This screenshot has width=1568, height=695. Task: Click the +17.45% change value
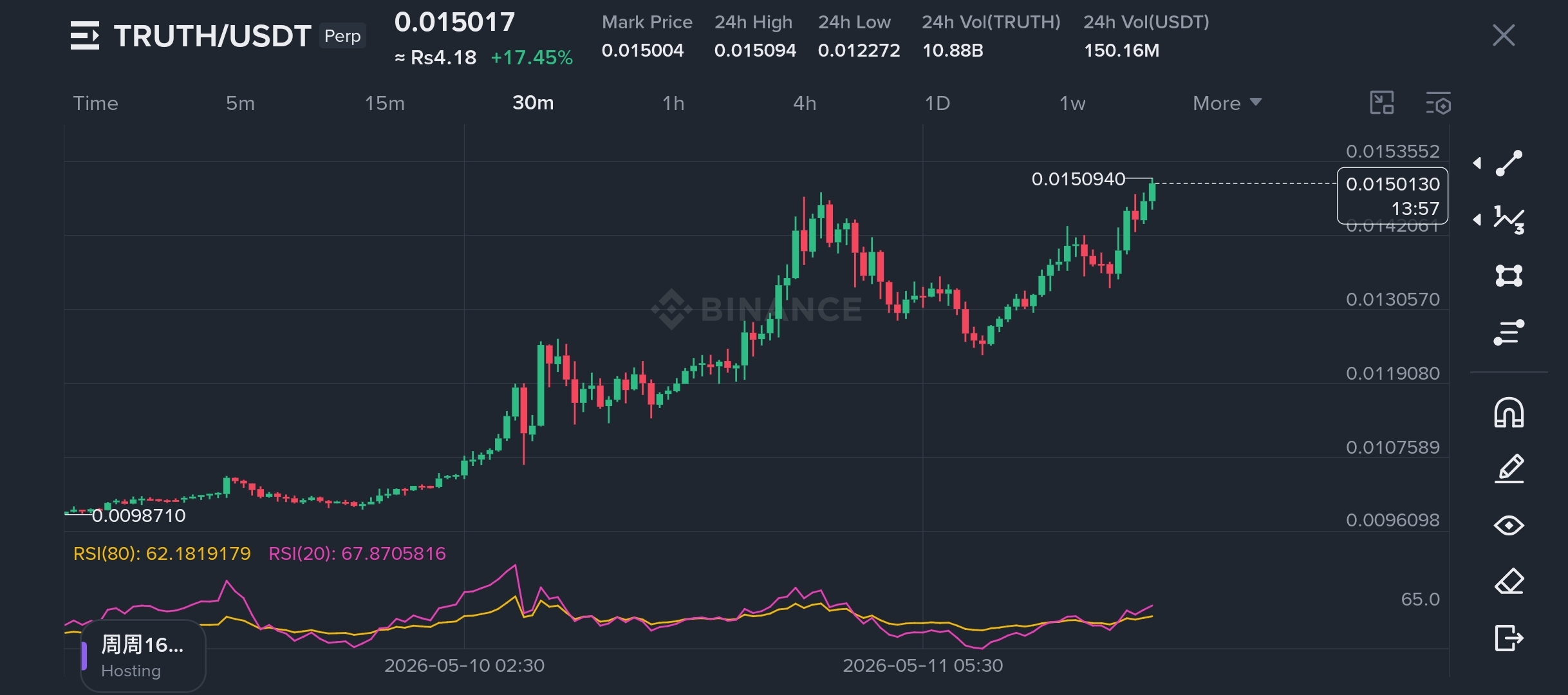pos(532,58)
